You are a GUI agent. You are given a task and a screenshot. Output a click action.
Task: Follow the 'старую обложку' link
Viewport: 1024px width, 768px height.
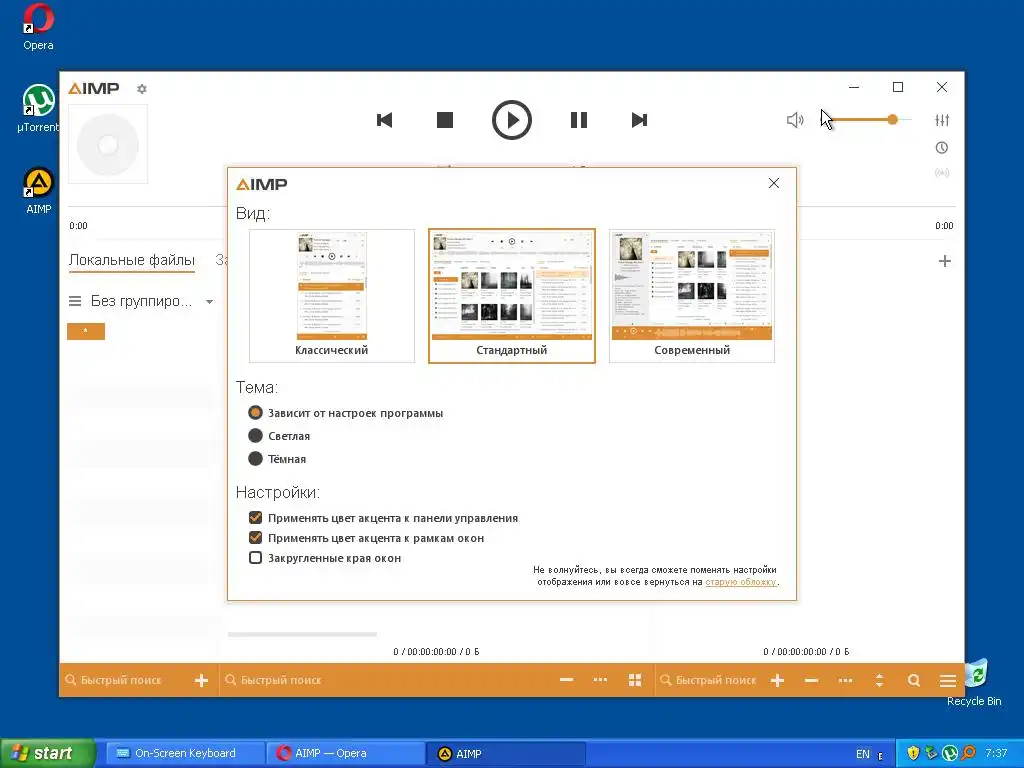click(741, 582)
